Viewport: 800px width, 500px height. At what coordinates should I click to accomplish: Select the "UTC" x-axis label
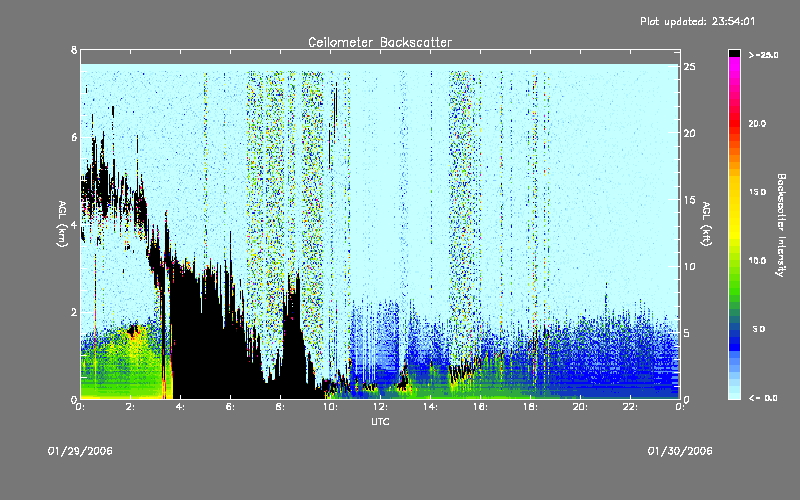coord(380,421)
